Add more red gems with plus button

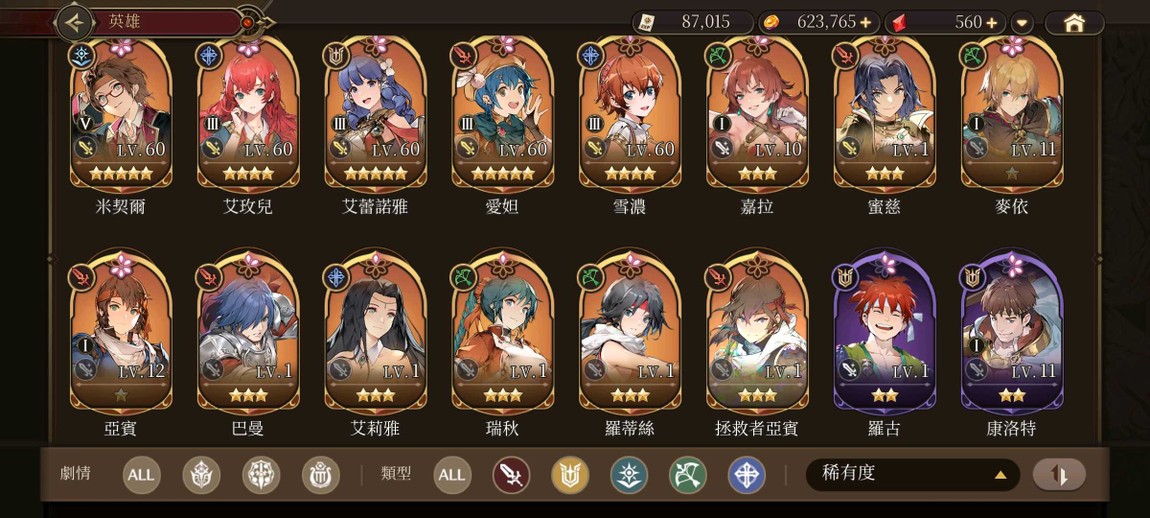point(992,23)
